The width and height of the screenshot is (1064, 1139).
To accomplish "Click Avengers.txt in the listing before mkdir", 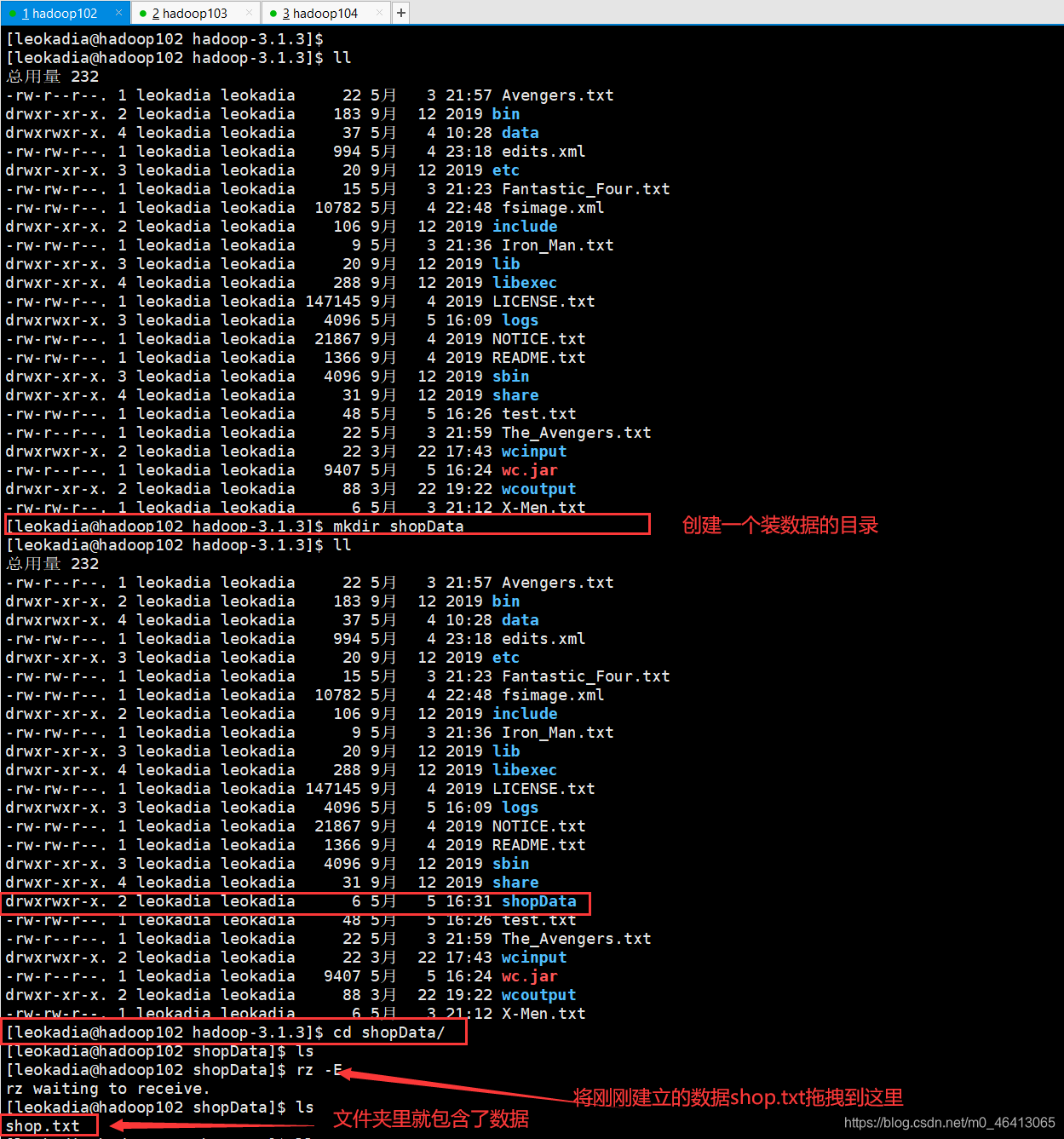I will [558, 95].
